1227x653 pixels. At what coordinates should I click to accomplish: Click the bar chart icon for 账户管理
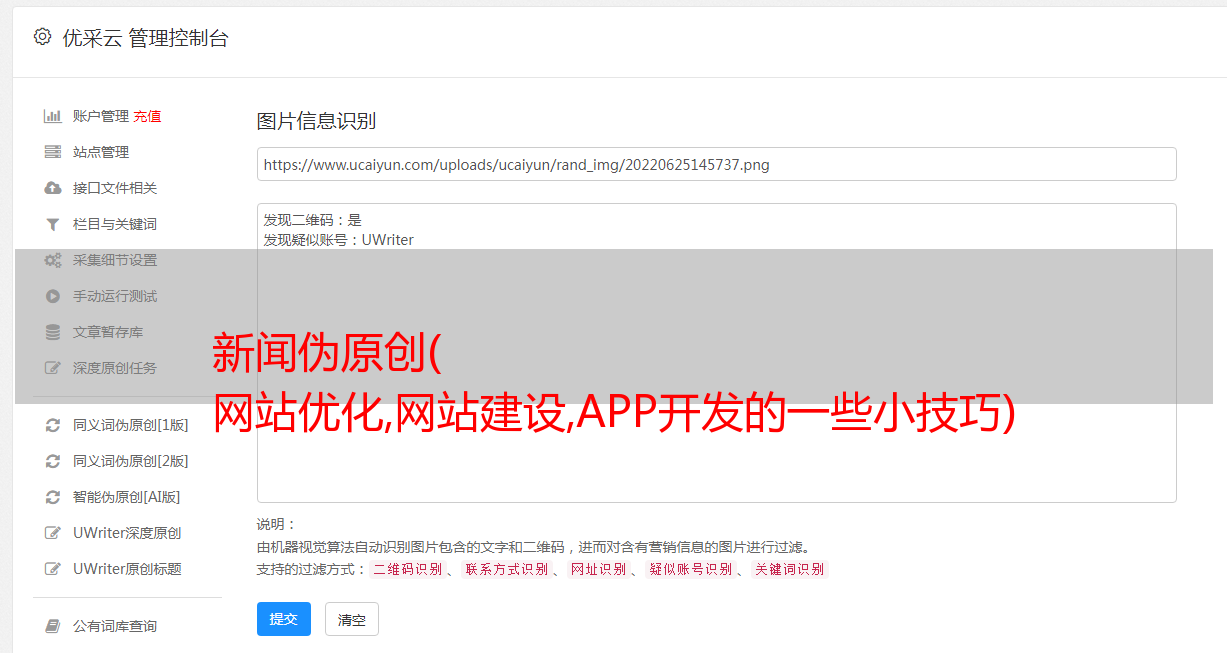(53, 116)
